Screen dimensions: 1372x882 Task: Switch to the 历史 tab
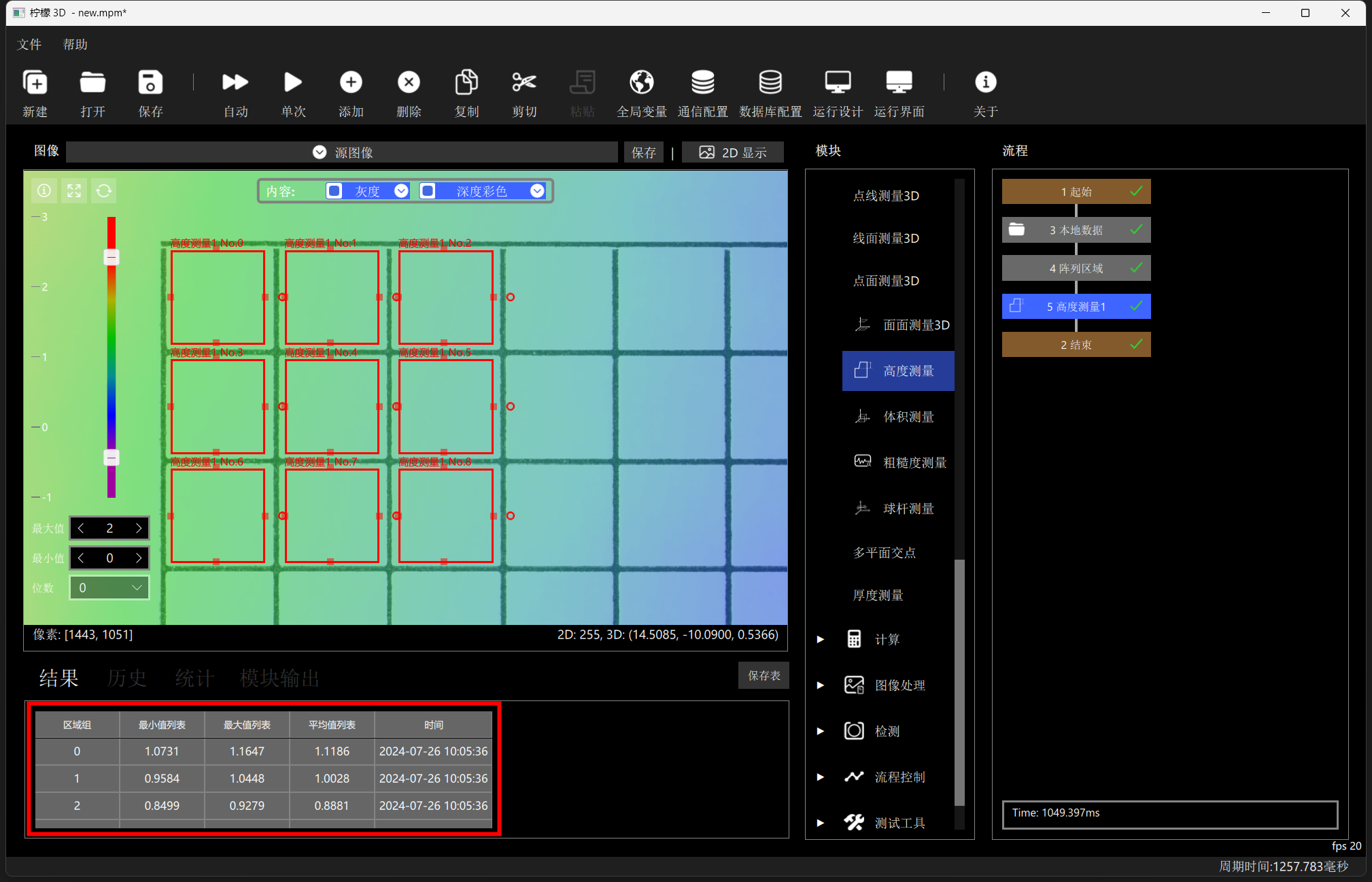[x=126, y=678]
